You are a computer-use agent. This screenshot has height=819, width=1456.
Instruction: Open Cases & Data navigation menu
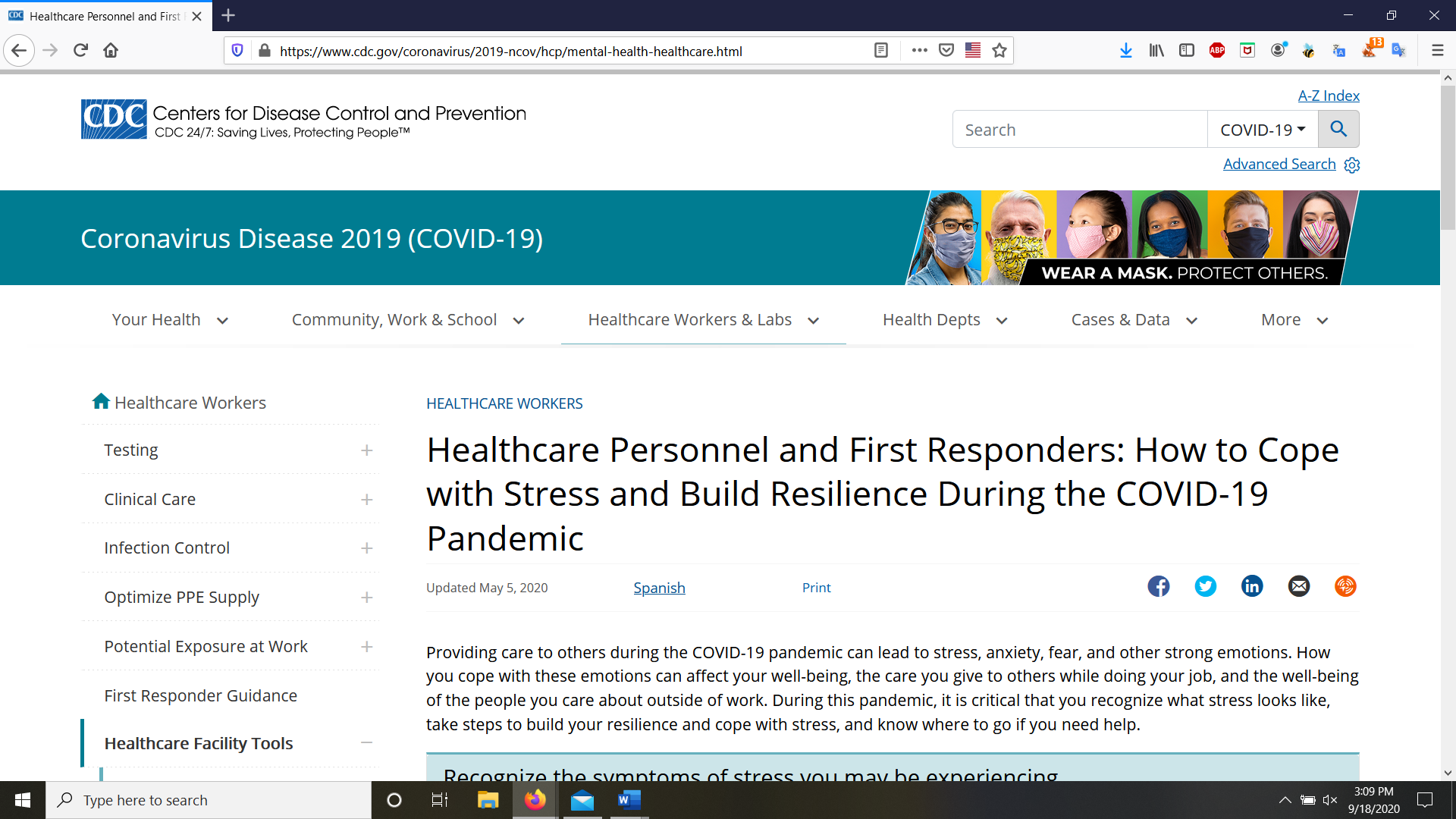point(1134,320)
